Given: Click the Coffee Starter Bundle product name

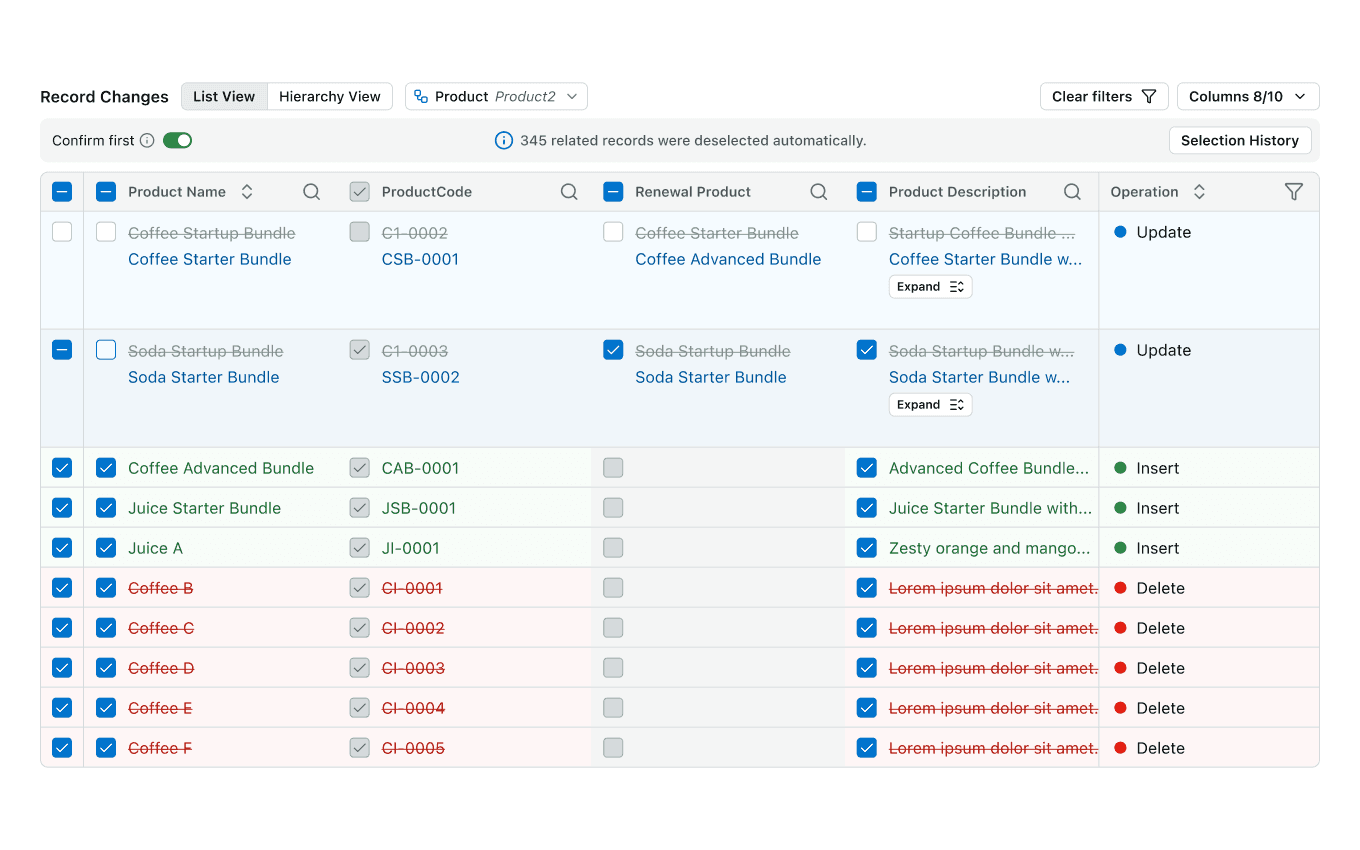Looking at the screenshot, I should 210,259.
